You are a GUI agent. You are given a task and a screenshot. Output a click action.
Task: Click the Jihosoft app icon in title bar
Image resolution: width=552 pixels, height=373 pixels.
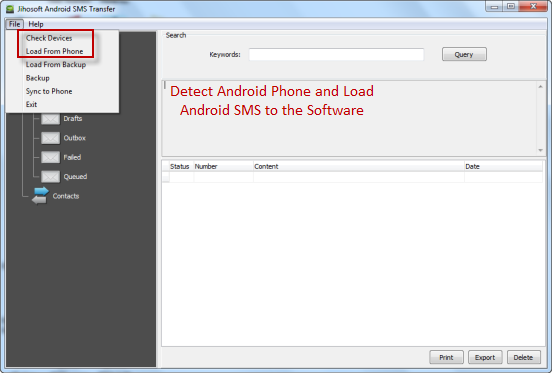10,9
